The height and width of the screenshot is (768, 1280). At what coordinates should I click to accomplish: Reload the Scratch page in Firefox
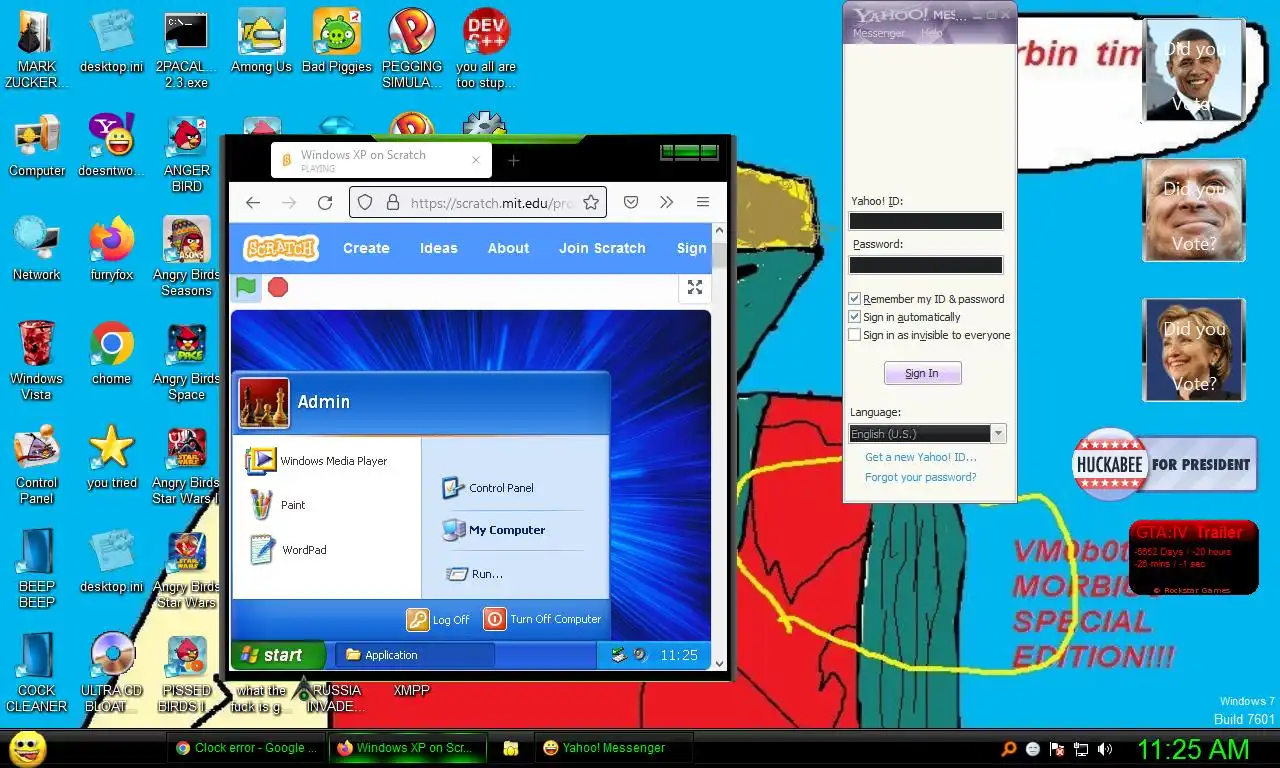tap(325, 202)
